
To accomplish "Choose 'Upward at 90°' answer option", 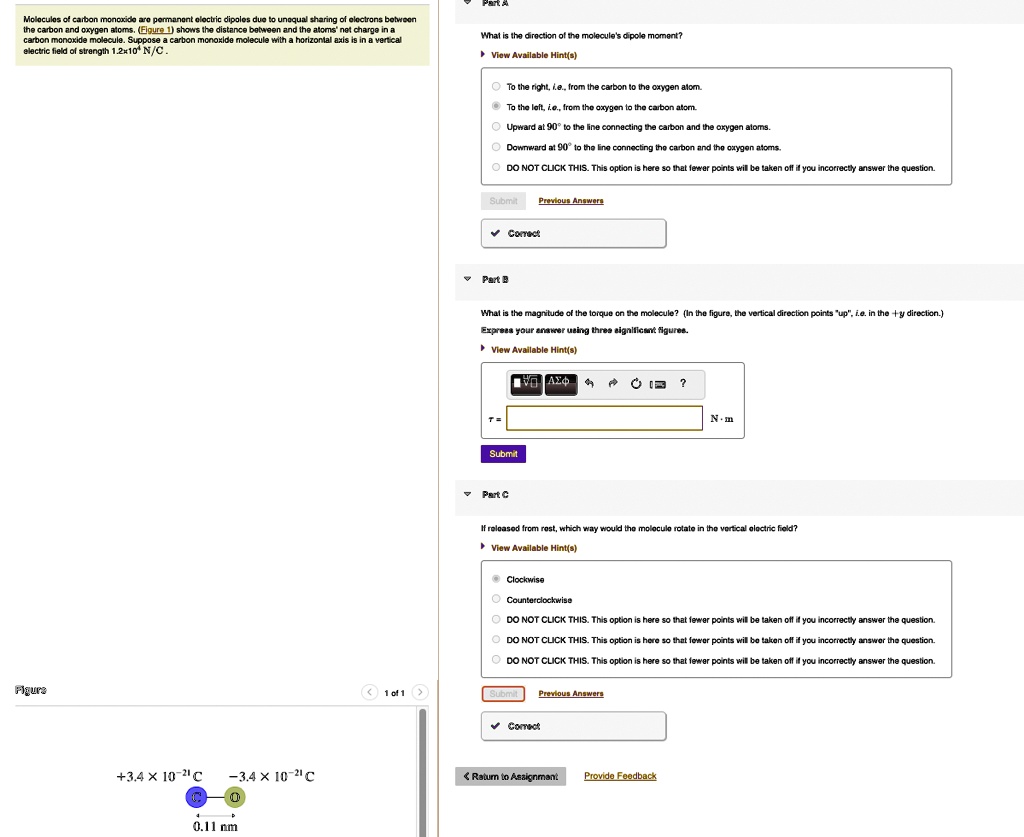I will pos(495,127).
